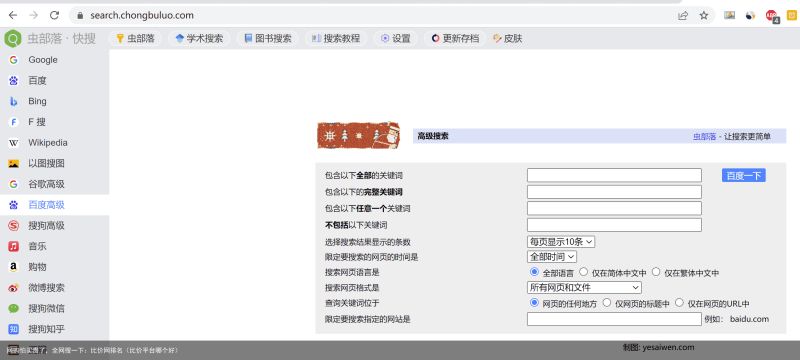The image size is (800, 360).
Task: Open 学术搜索 tab
Action: (199, 38)
